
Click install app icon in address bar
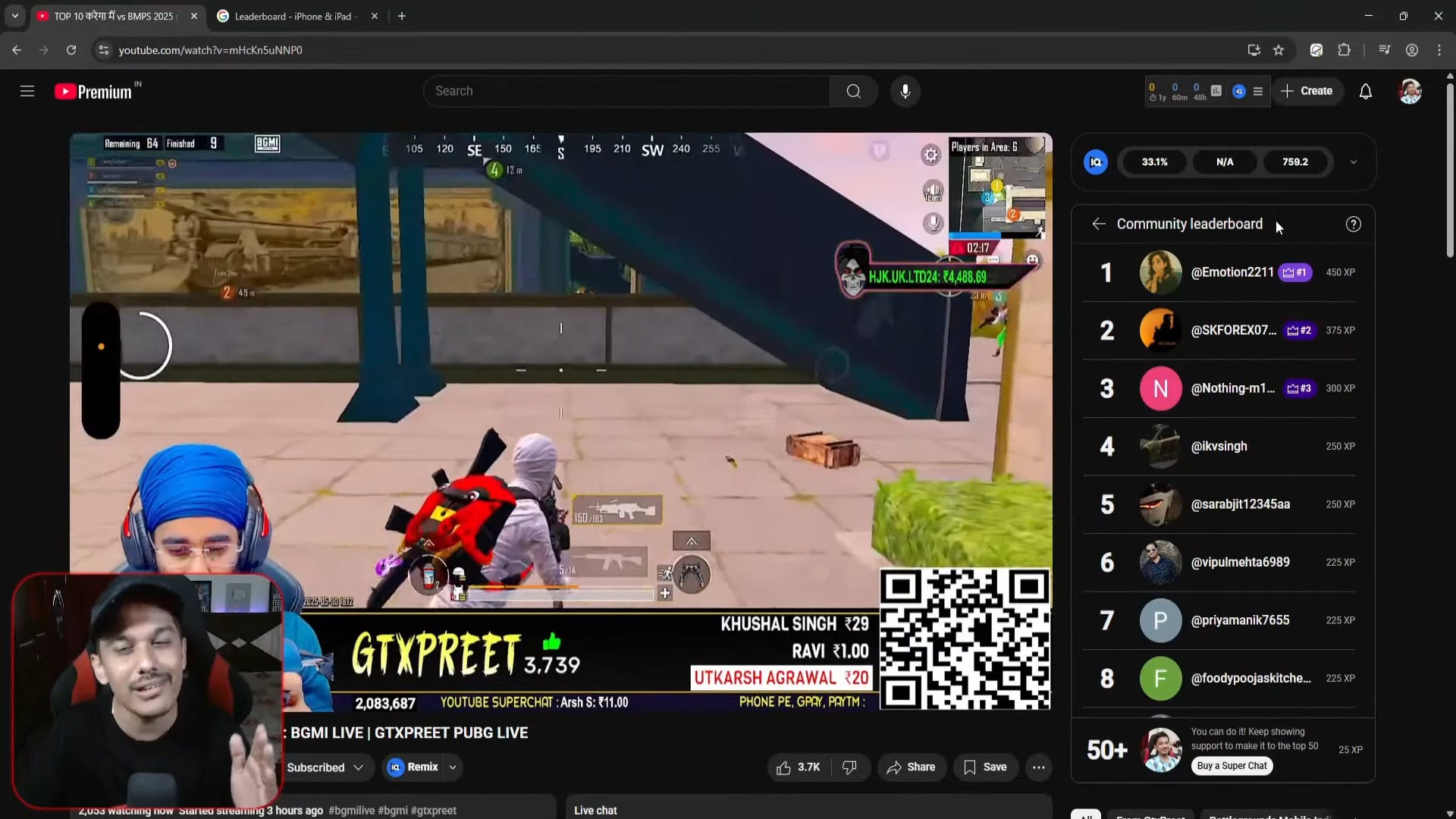1254,50
